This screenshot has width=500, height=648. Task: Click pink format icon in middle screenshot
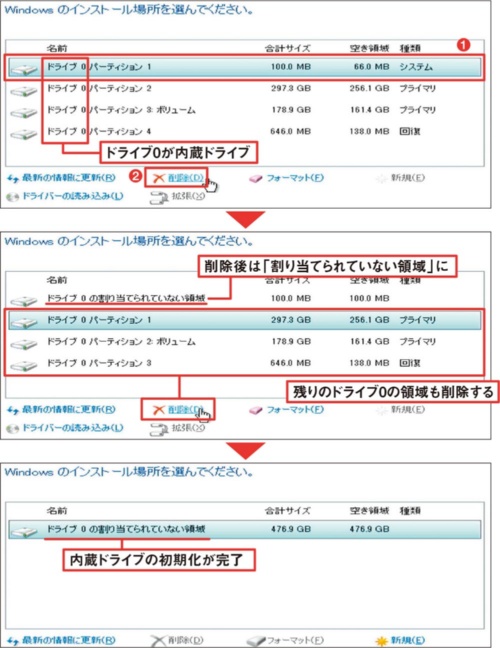coord(255,410)
